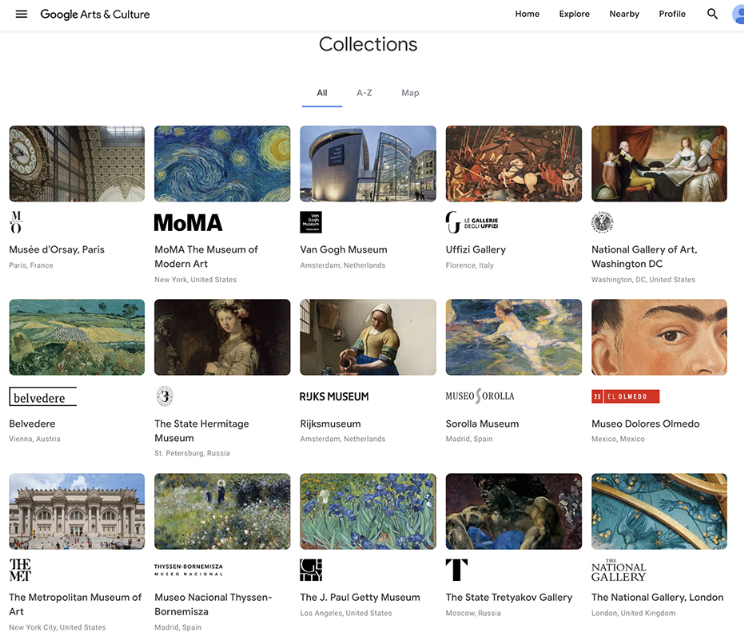The image size is (744, 635).
Task: Click The State Hermitage Museum title
Action: pyautogui.click(x=202, y=431)
